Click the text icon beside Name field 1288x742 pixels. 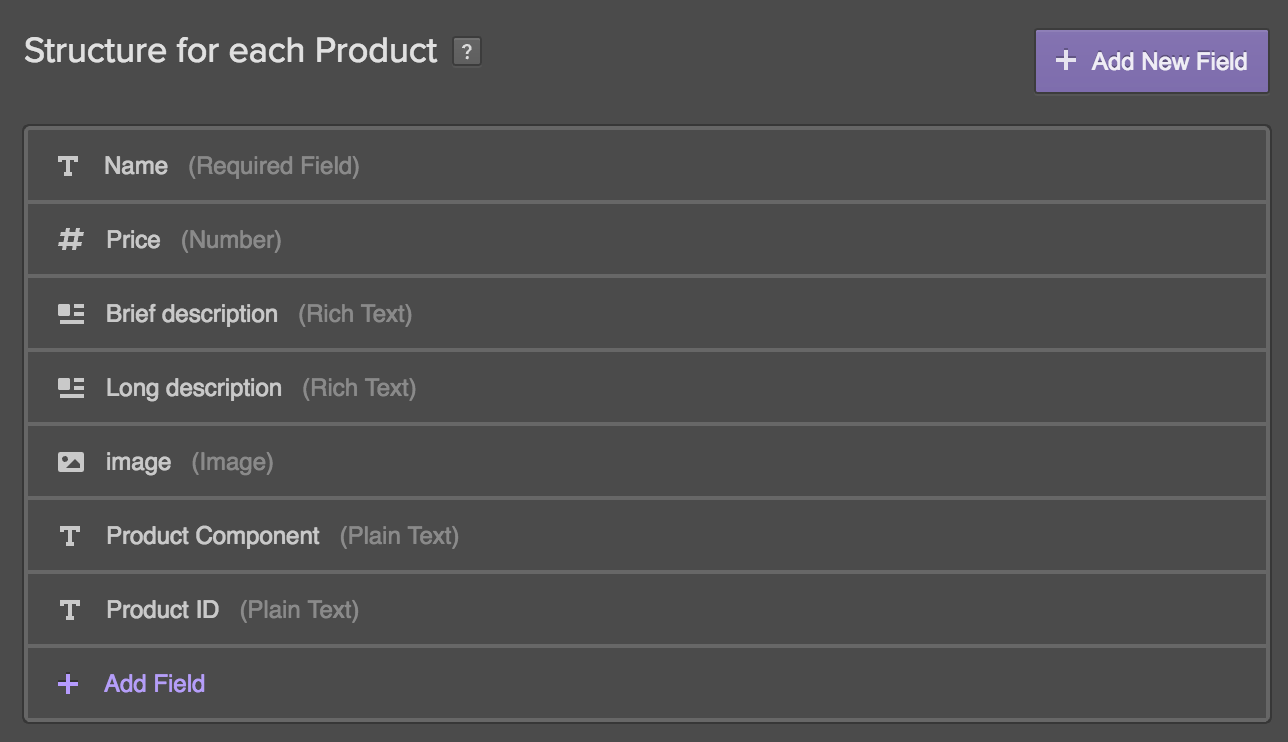tap(68, 166)
